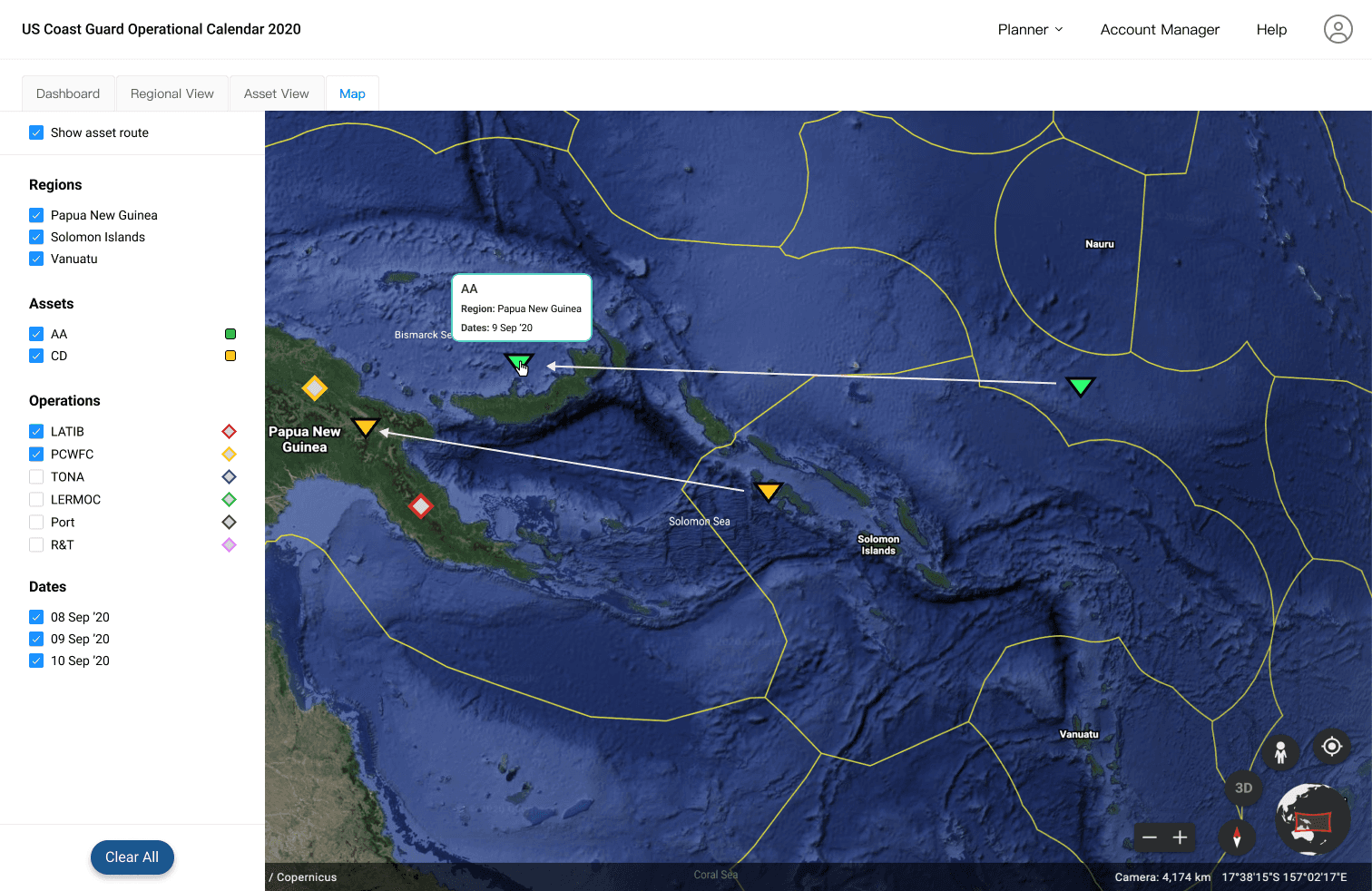The width and height of the screenshot is (1372, 891).
Task: Click the Copernicus attribution text
Action: click(303, 877)
